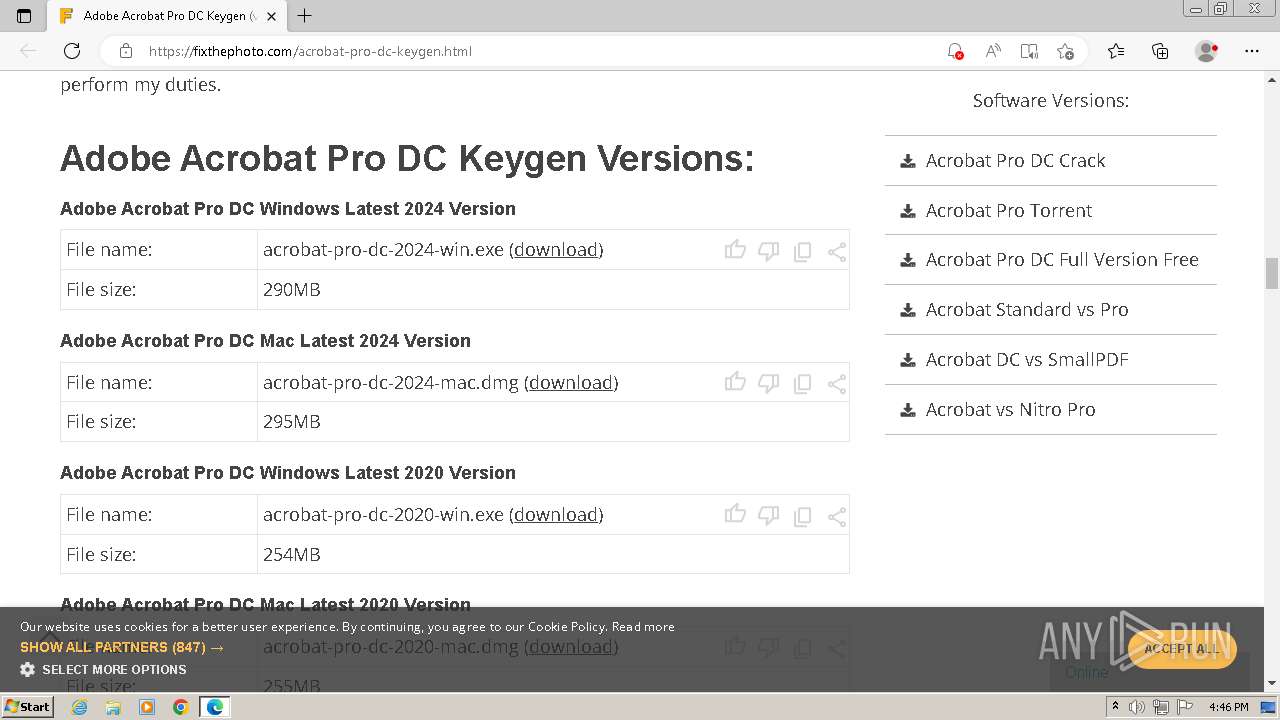Screen dimensions: 1280x720
Task: Download link for acrobat-pro-dc-2020-win.exe
Action: [556, 514]
